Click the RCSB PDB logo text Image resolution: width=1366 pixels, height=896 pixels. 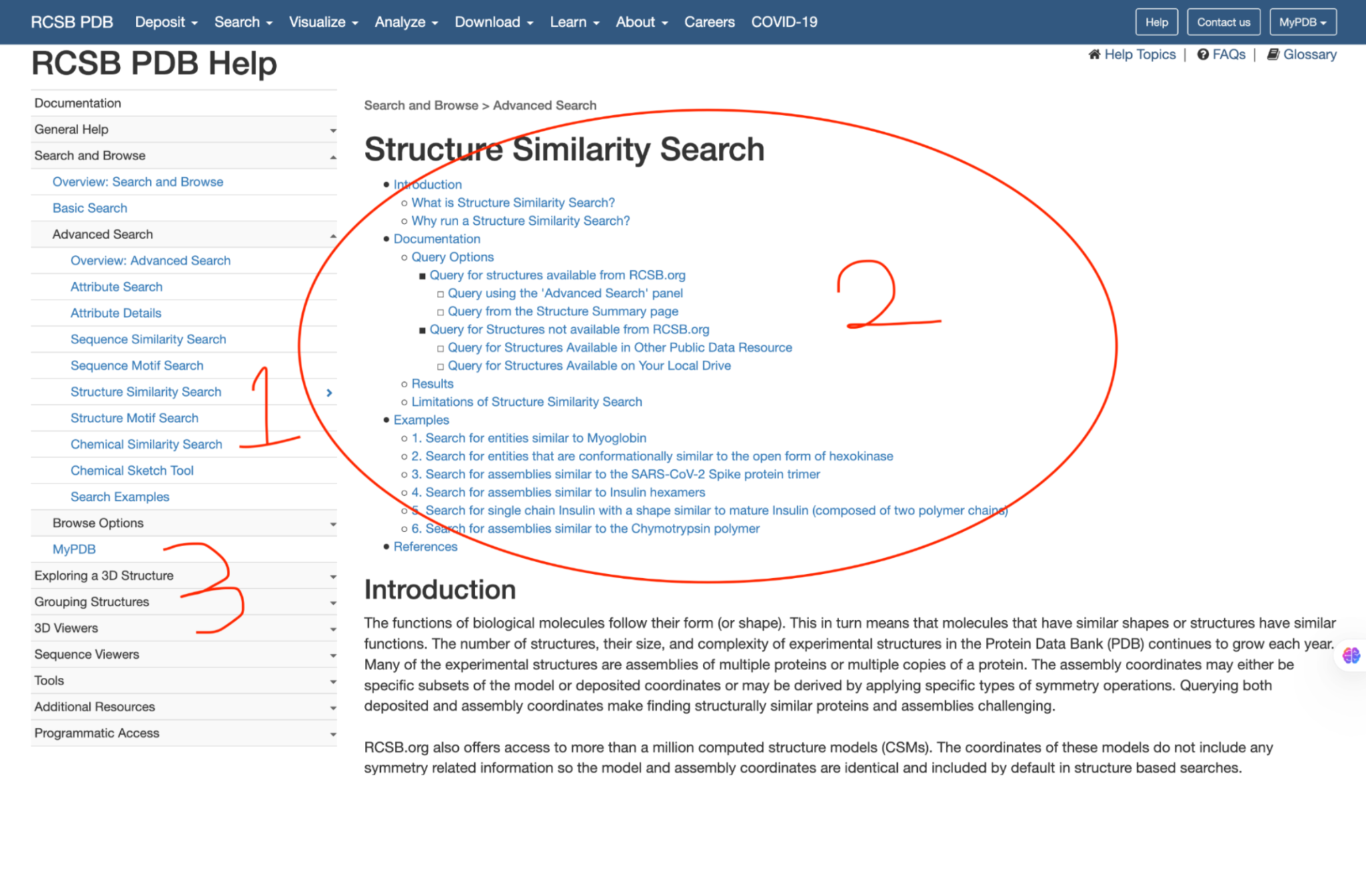71,22
